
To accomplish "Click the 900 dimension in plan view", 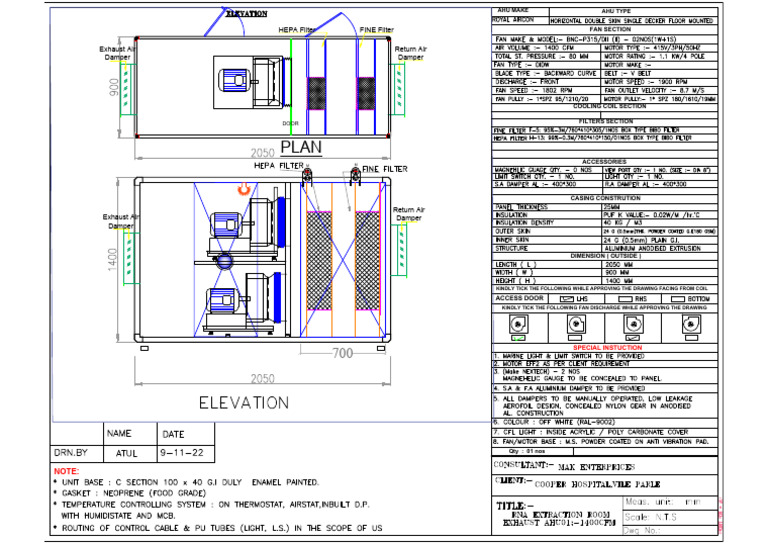I will pyautogui.click(x=114, y=87).
